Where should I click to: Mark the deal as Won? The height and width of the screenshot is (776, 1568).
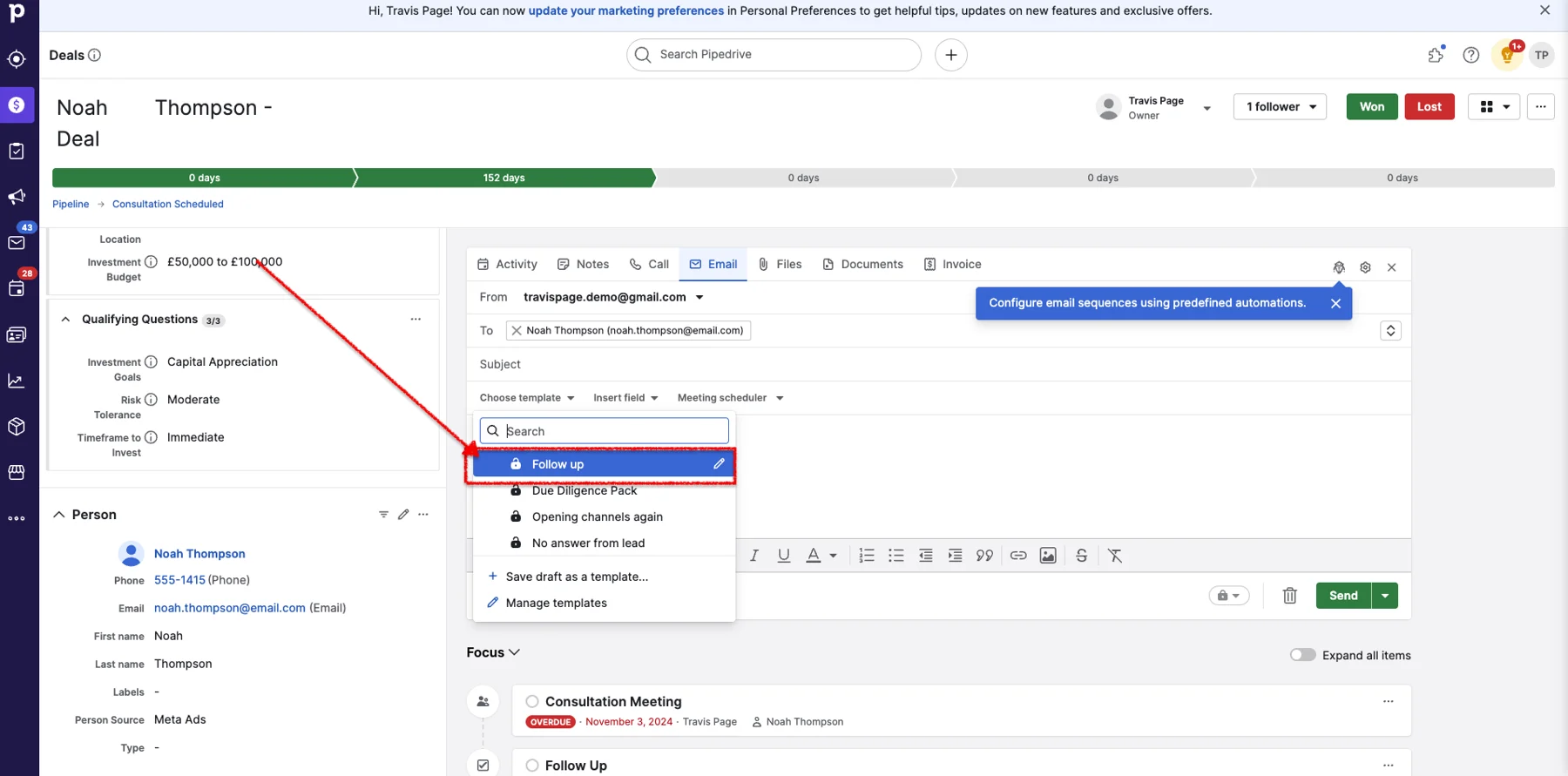pos(1372,106)
